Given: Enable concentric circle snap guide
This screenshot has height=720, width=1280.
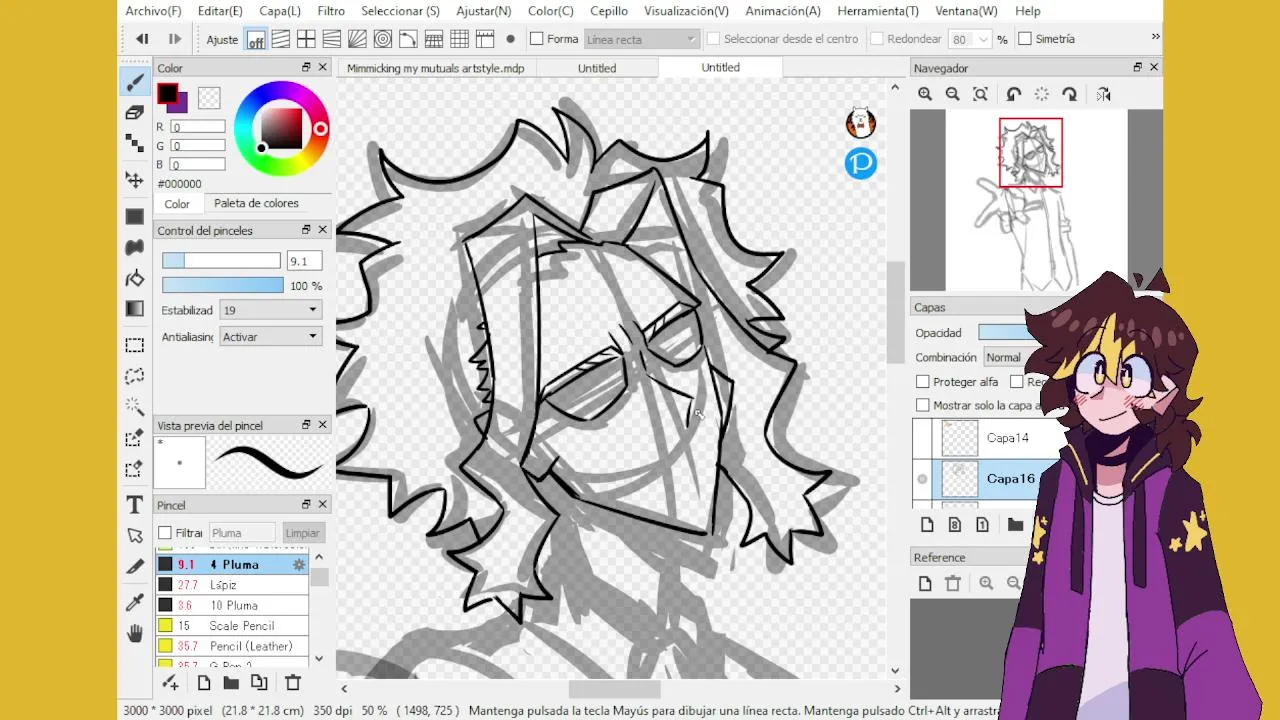Looking at the screenshot, I should (383, 39).
